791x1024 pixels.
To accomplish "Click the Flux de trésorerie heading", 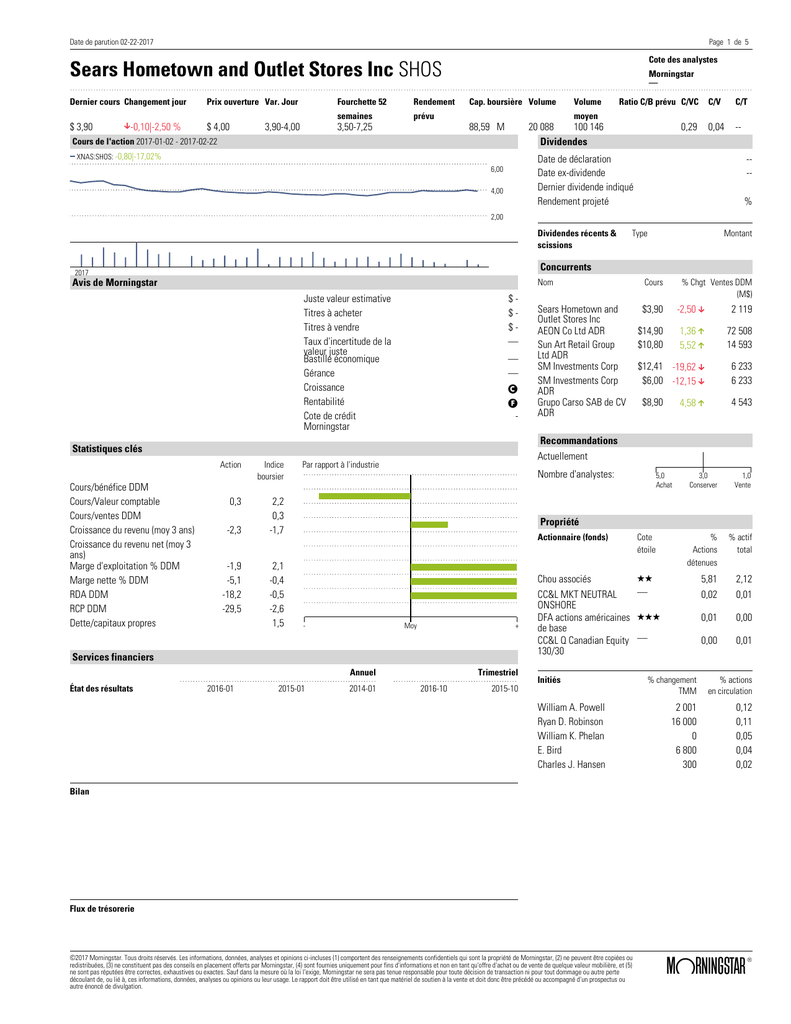I will (x=102, y=909).
